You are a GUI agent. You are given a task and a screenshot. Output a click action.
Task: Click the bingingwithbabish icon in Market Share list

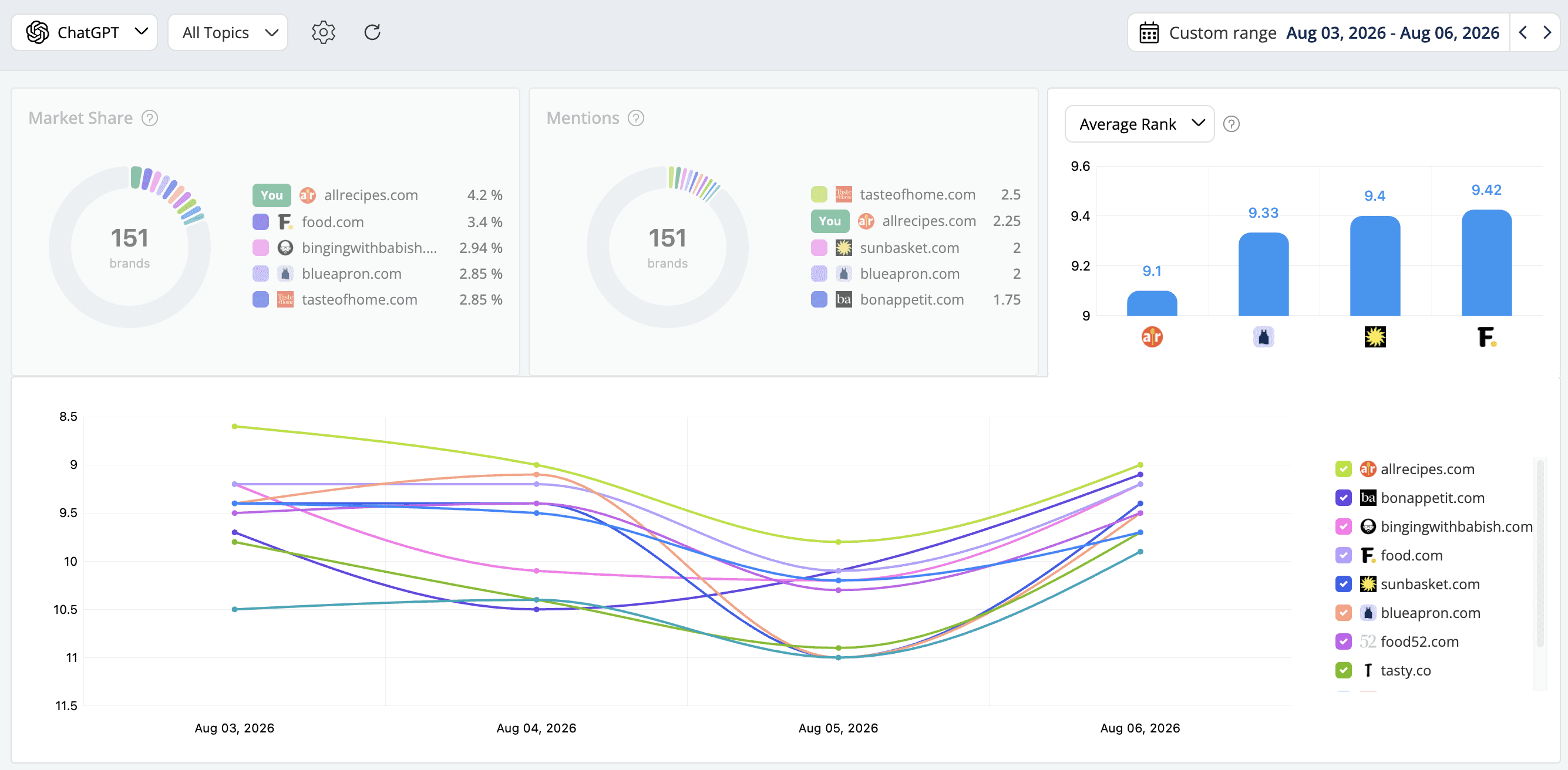(x=285, y=248)
